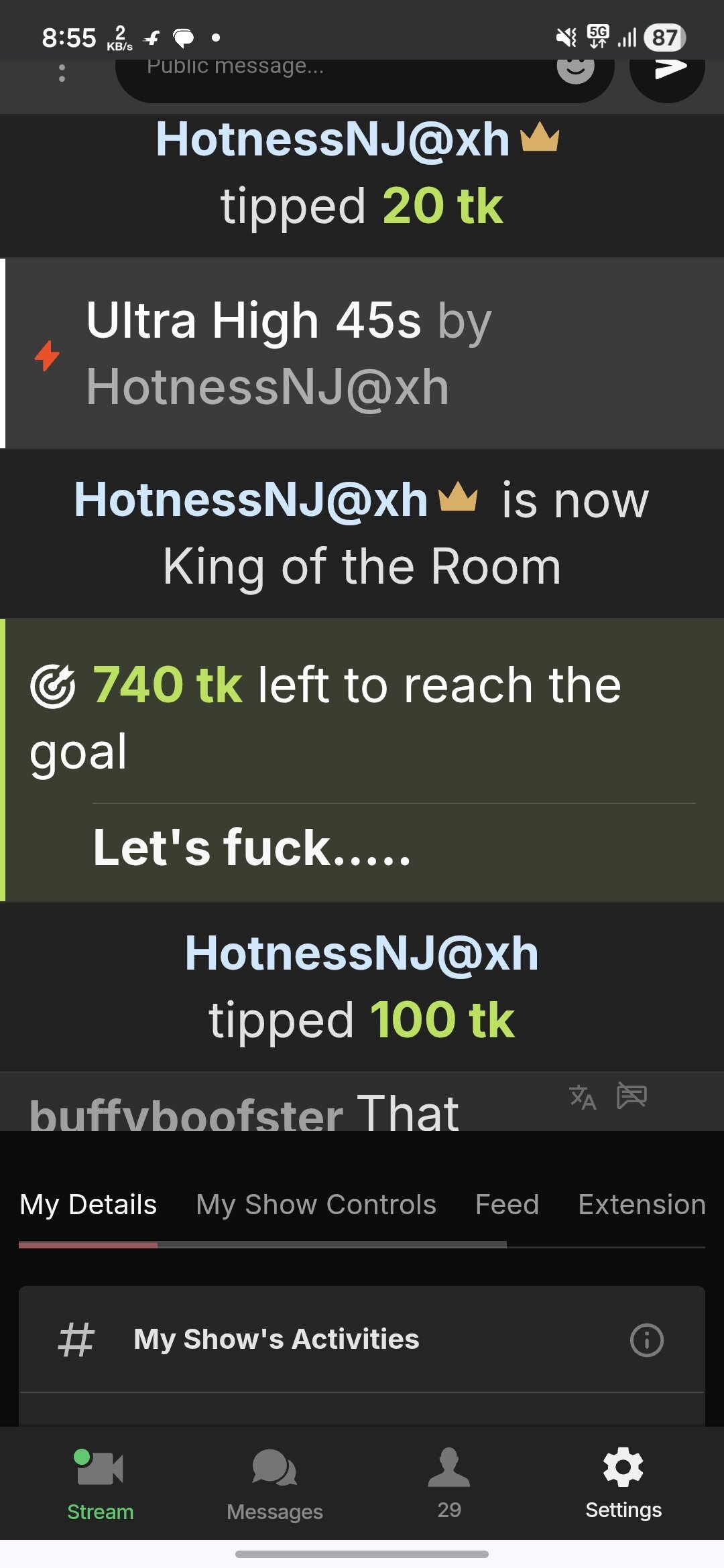Switch to My Show Controls tab
The height and width of the screenshot is (1568, 724).
(x=316, y=1204)
